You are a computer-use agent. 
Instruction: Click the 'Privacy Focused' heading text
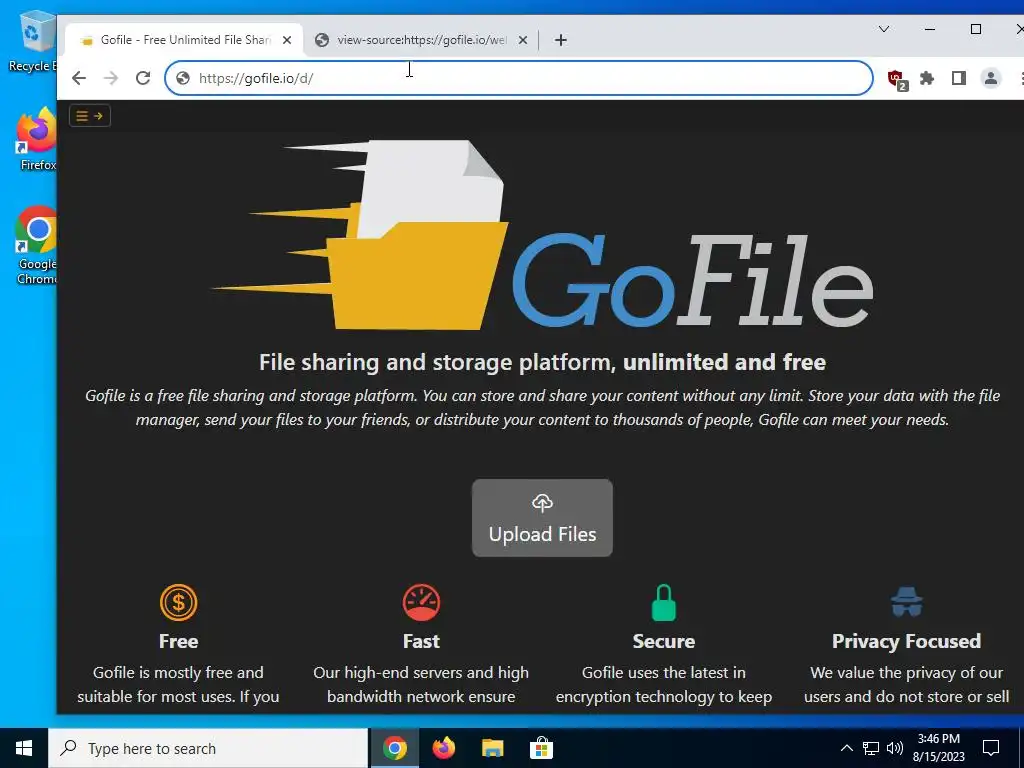point(906,641)
